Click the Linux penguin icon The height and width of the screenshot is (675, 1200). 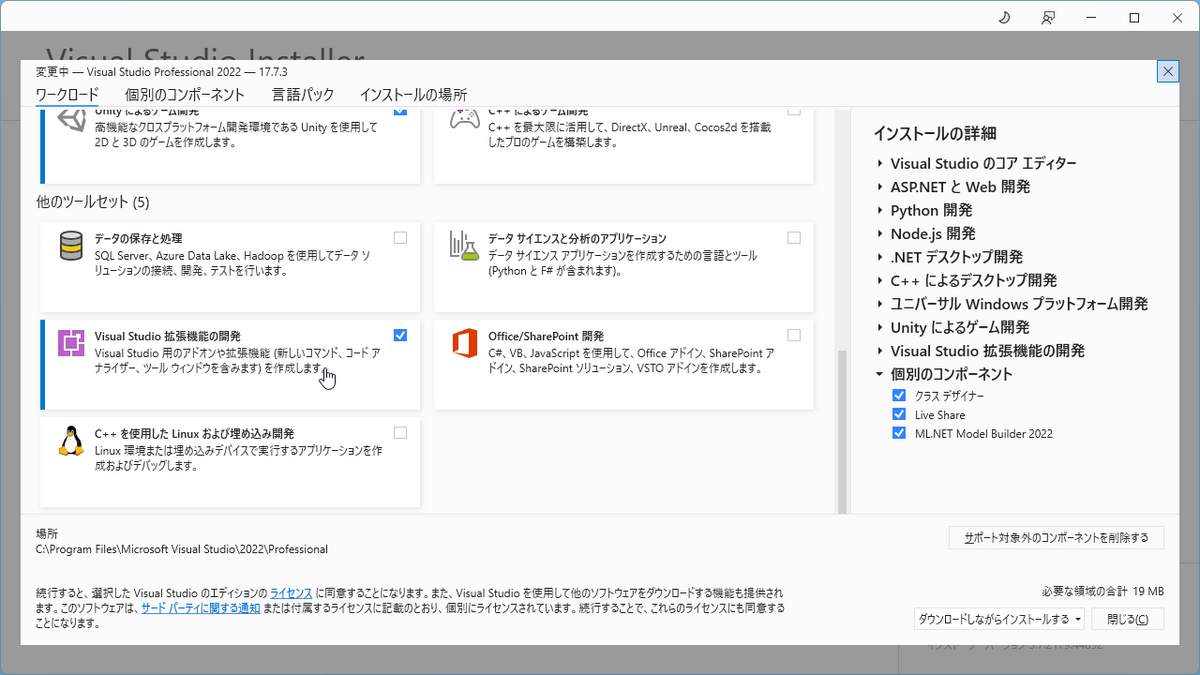pyautogui.click(x=71, y=441)
